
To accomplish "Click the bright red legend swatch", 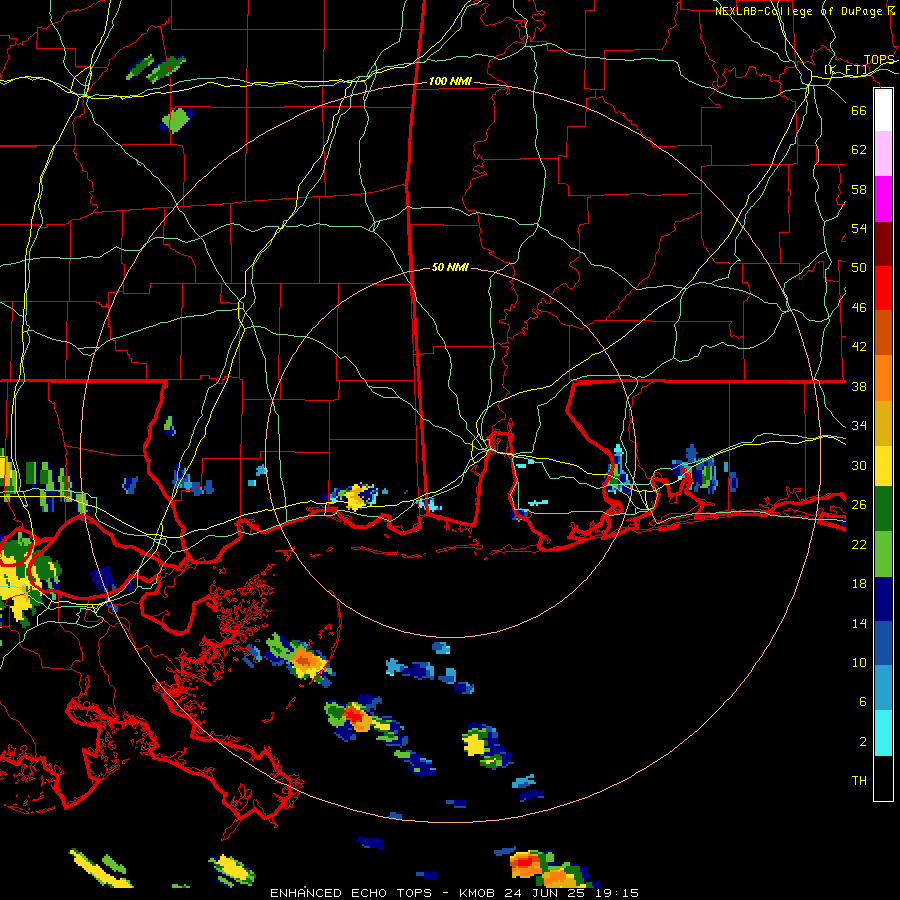I will [x=883, y=288].
